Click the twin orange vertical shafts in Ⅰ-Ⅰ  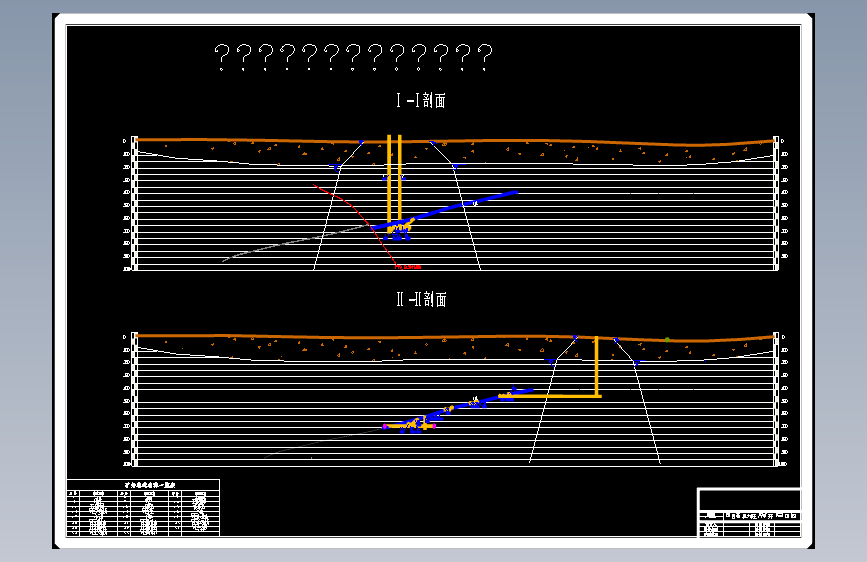tap(394, 179)
